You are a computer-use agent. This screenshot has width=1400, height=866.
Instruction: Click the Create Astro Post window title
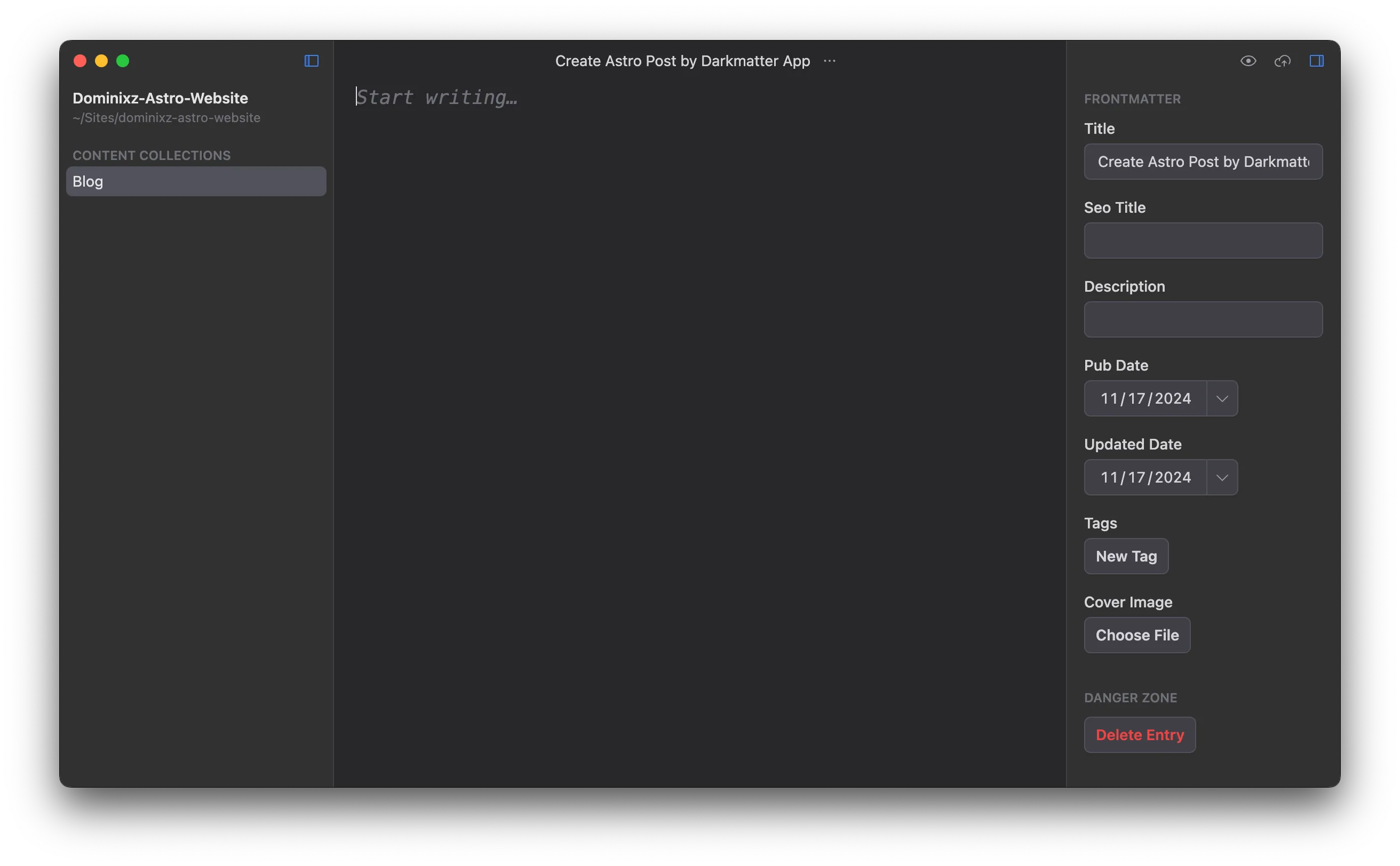click(x=682, y=61)
